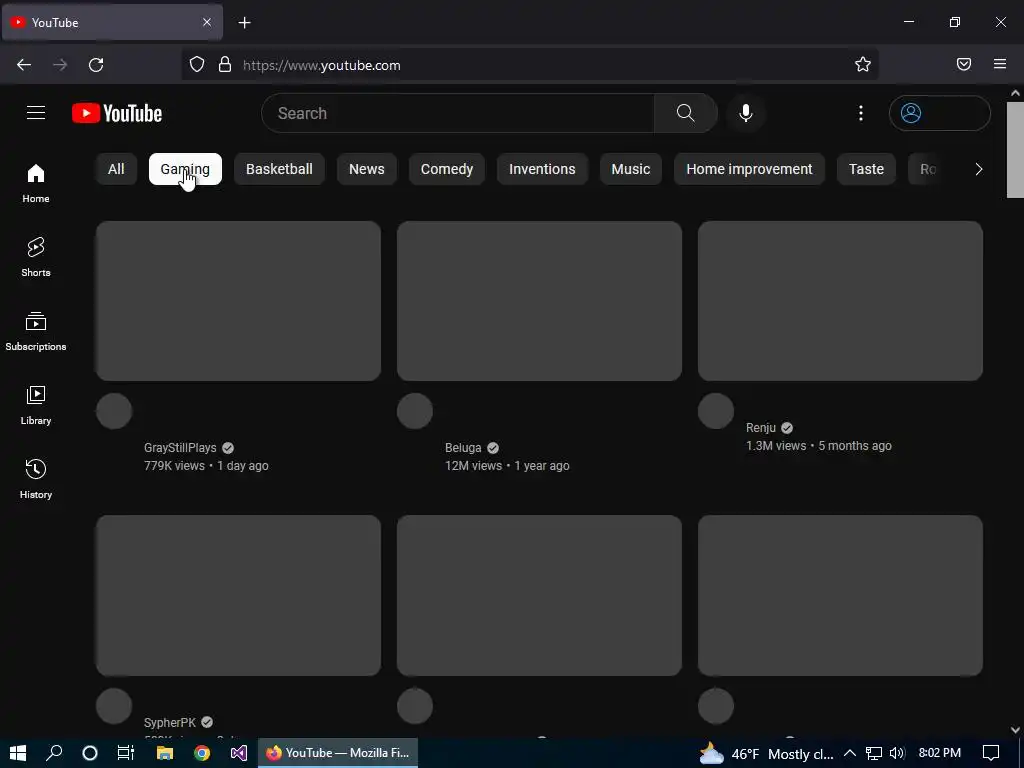Viewport: 1024px width, 768px height.
Task: Open YouTube settings three-dot menu
Action: (861, 113)
